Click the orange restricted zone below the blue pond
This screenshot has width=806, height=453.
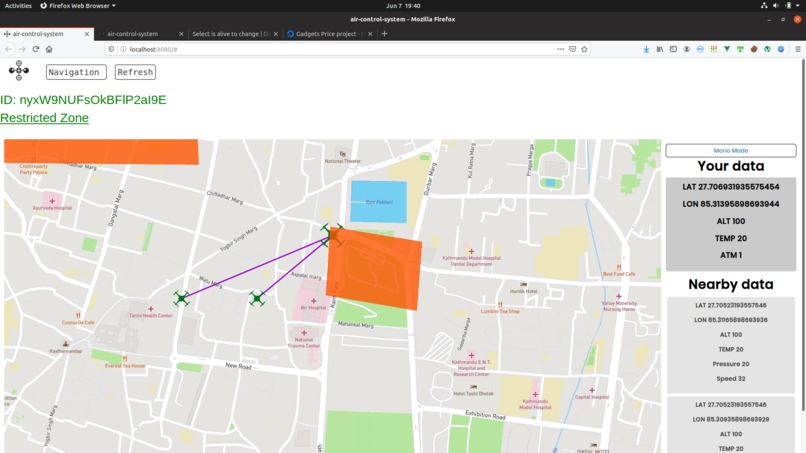tap(374, 269)
